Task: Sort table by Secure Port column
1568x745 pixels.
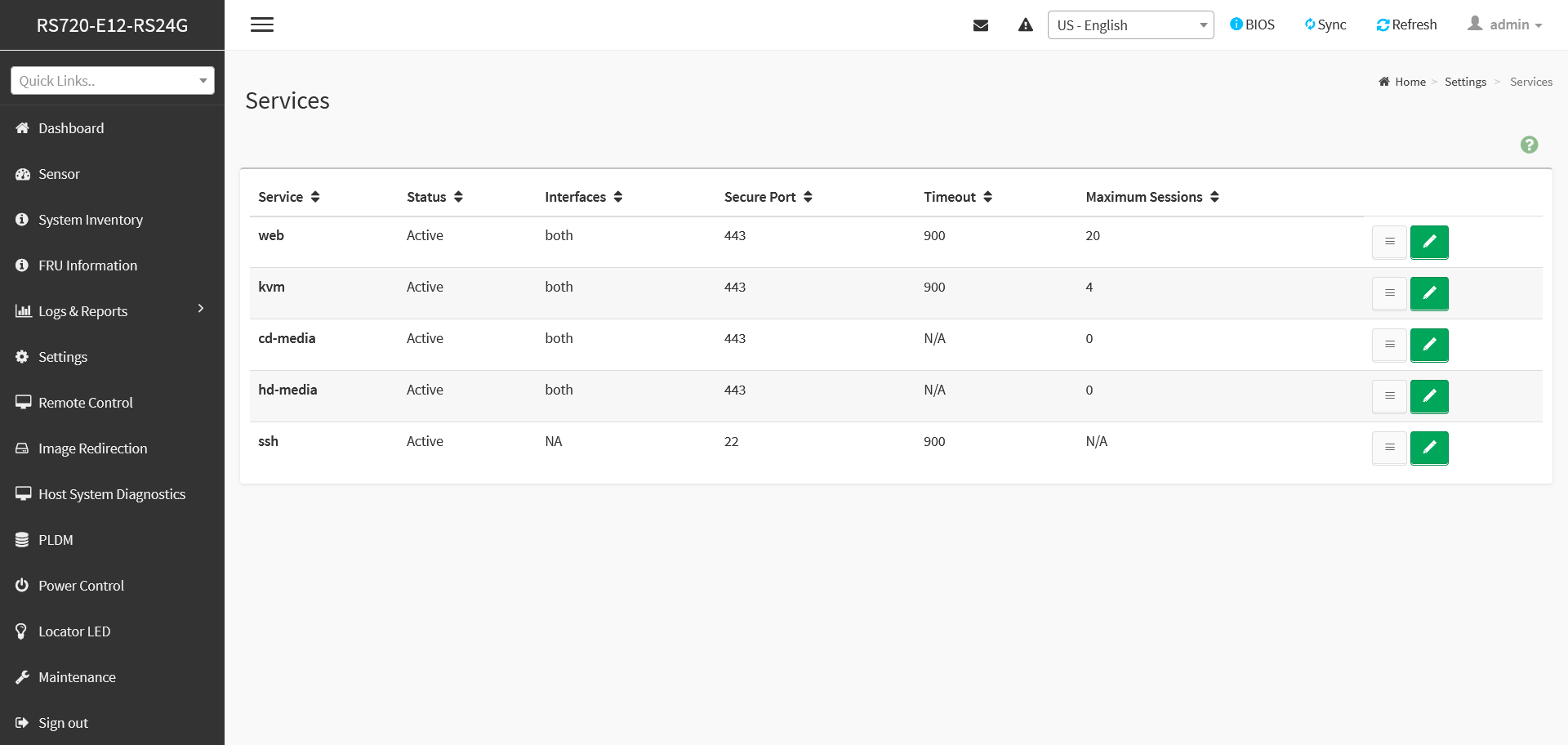Action: [x=768, y=197]
